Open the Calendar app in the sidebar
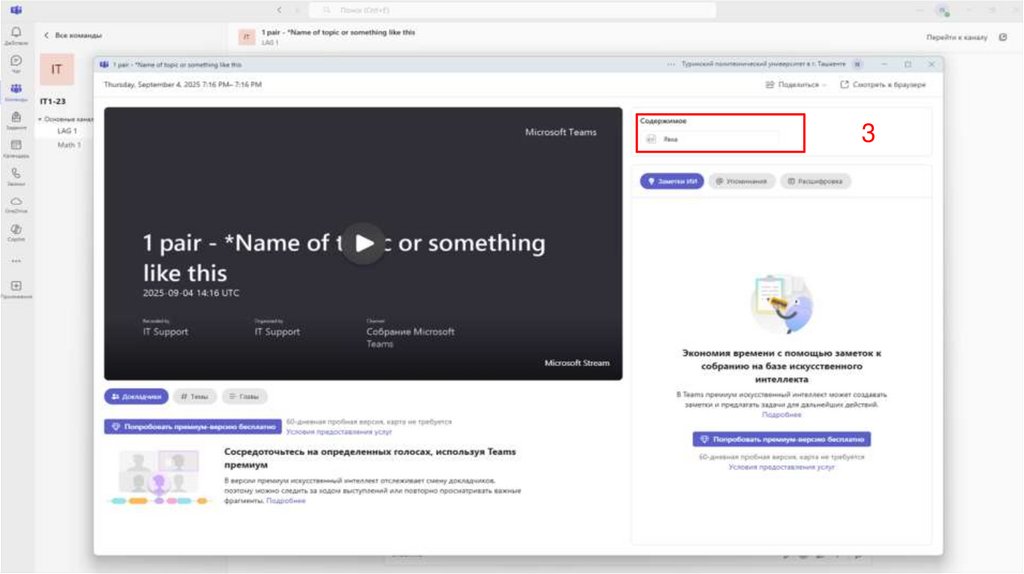 coord(16,145)
